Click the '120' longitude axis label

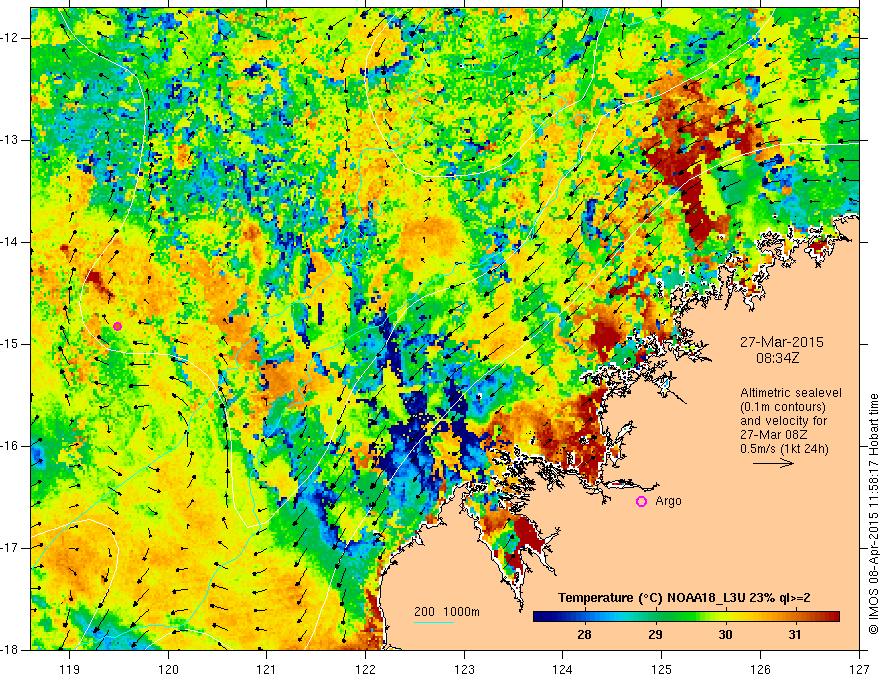click(168, 670)
